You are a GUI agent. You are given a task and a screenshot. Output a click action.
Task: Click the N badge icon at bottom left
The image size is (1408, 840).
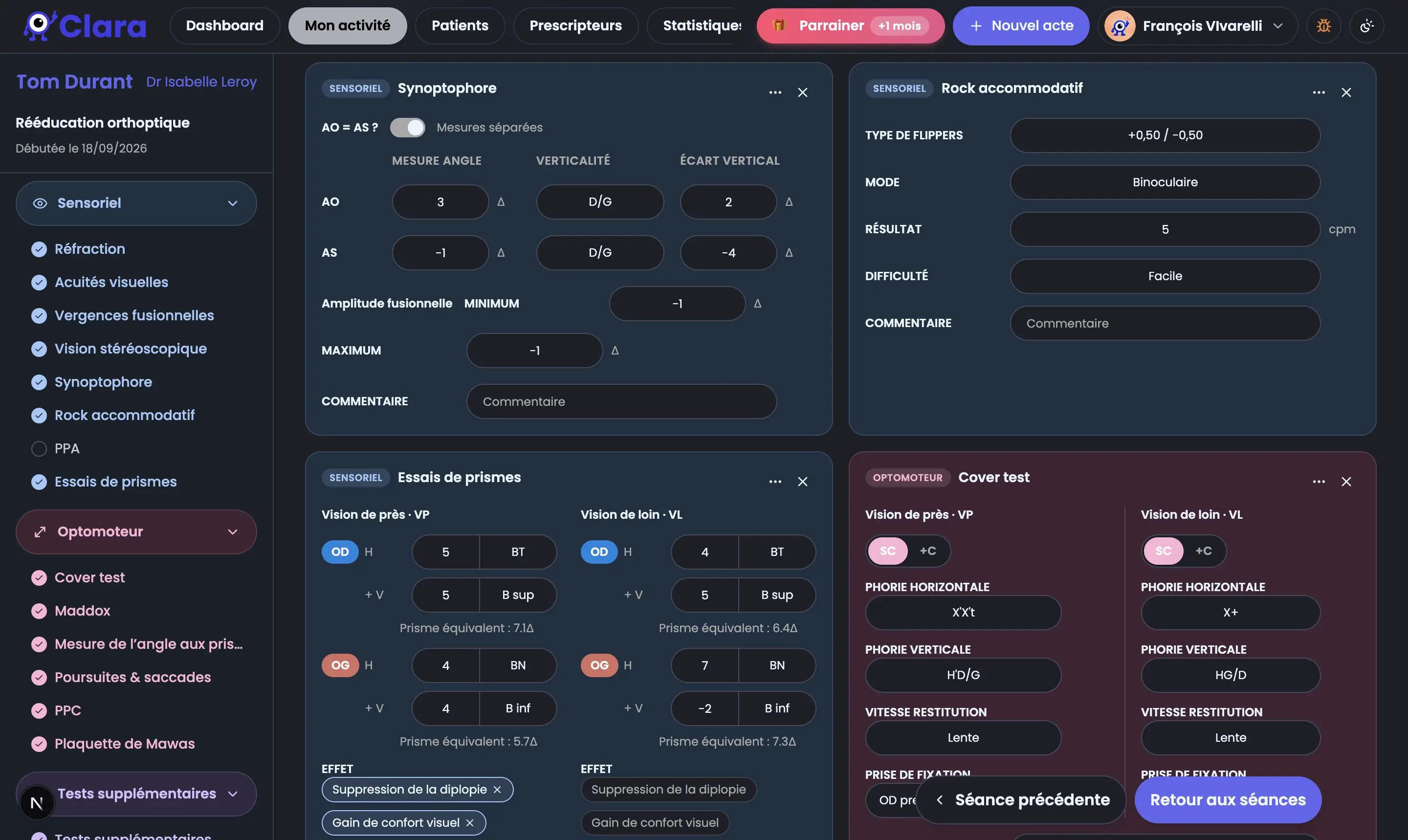coord(37,803)
